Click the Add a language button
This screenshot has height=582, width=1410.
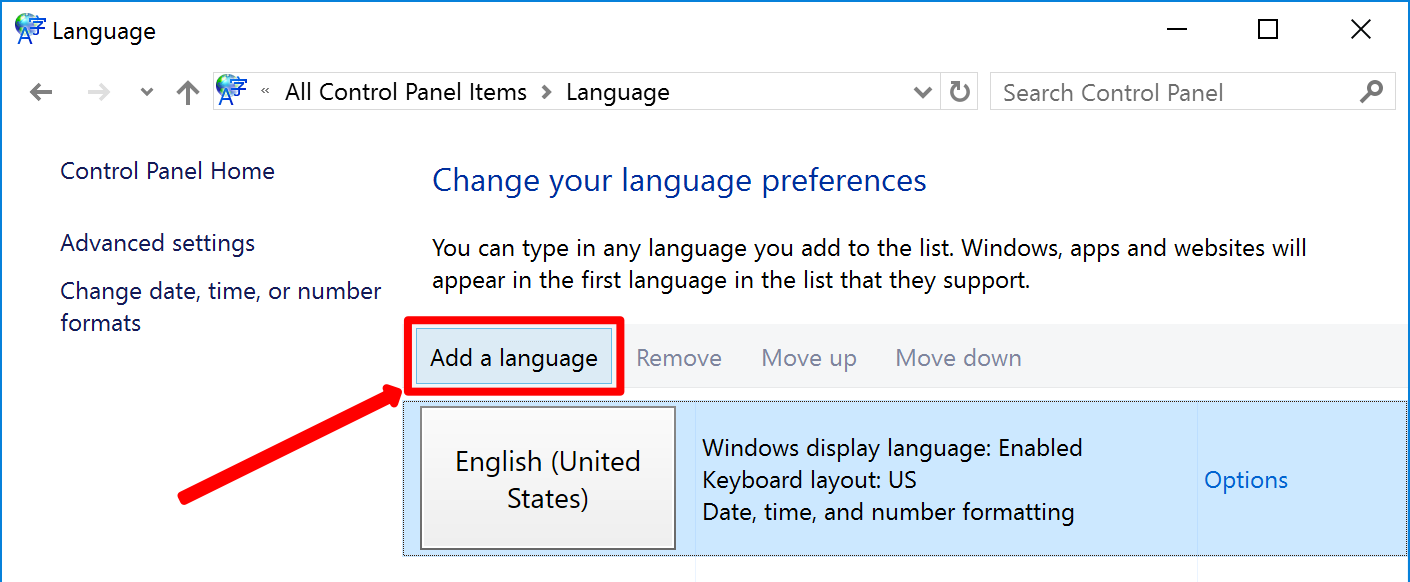(514, 358)
